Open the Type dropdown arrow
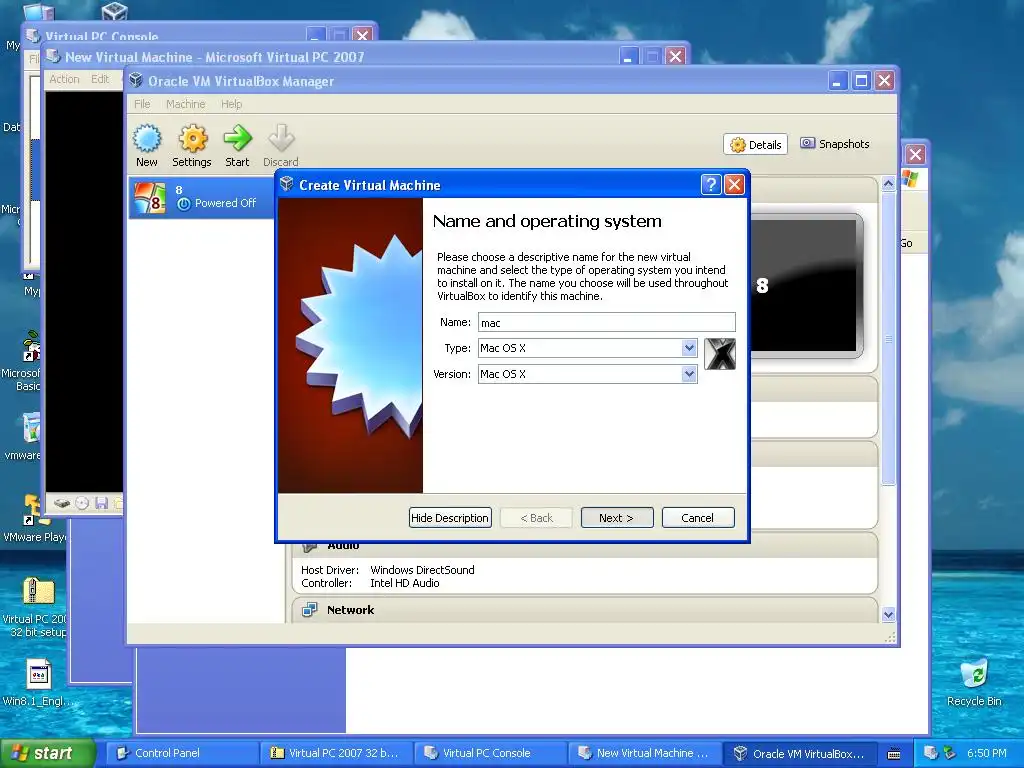 pos(689,348)
